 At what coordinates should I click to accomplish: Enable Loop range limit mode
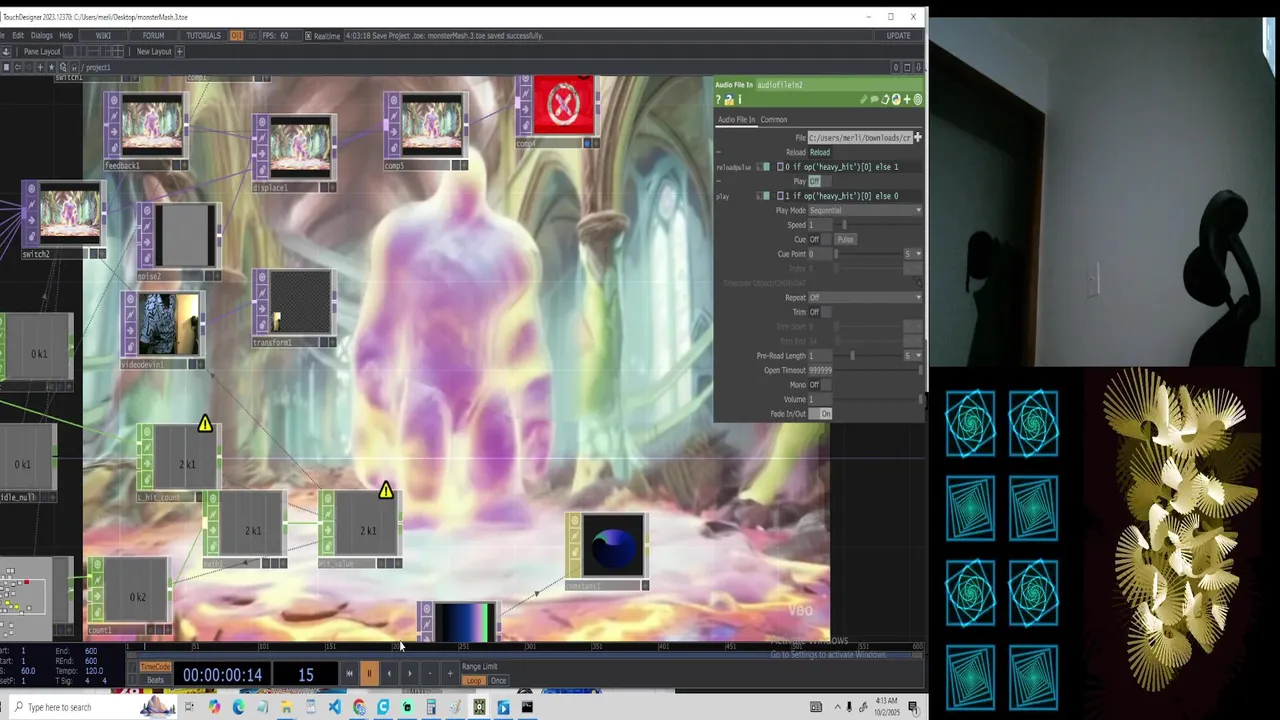tap(474, 681)
